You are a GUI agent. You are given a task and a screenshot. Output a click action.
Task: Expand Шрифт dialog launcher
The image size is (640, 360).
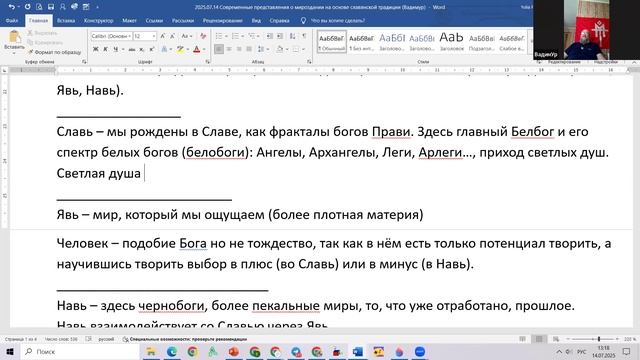(x=207, y=62)
